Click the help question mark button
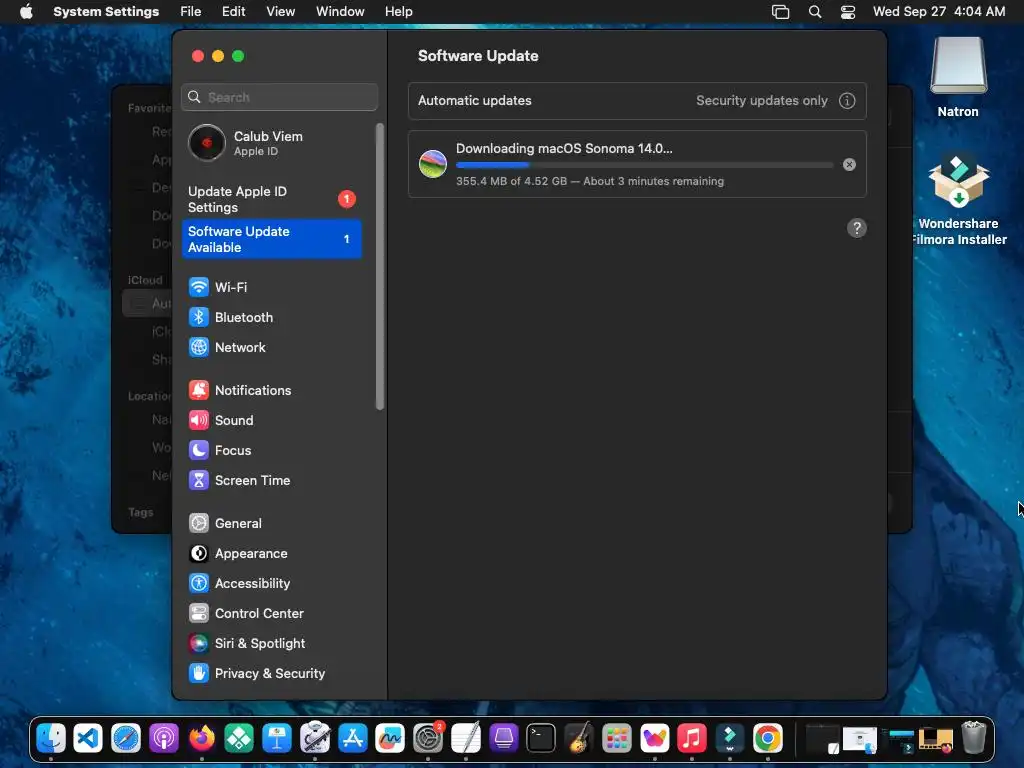The width and height of the screenshot is (1024, 768). [x=857, y=228]
